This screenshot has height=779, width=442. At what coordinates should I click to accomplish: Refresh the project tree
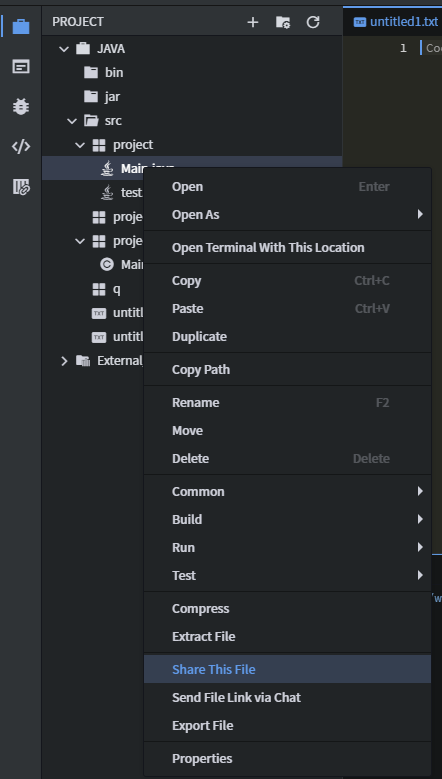coord(313,22)
